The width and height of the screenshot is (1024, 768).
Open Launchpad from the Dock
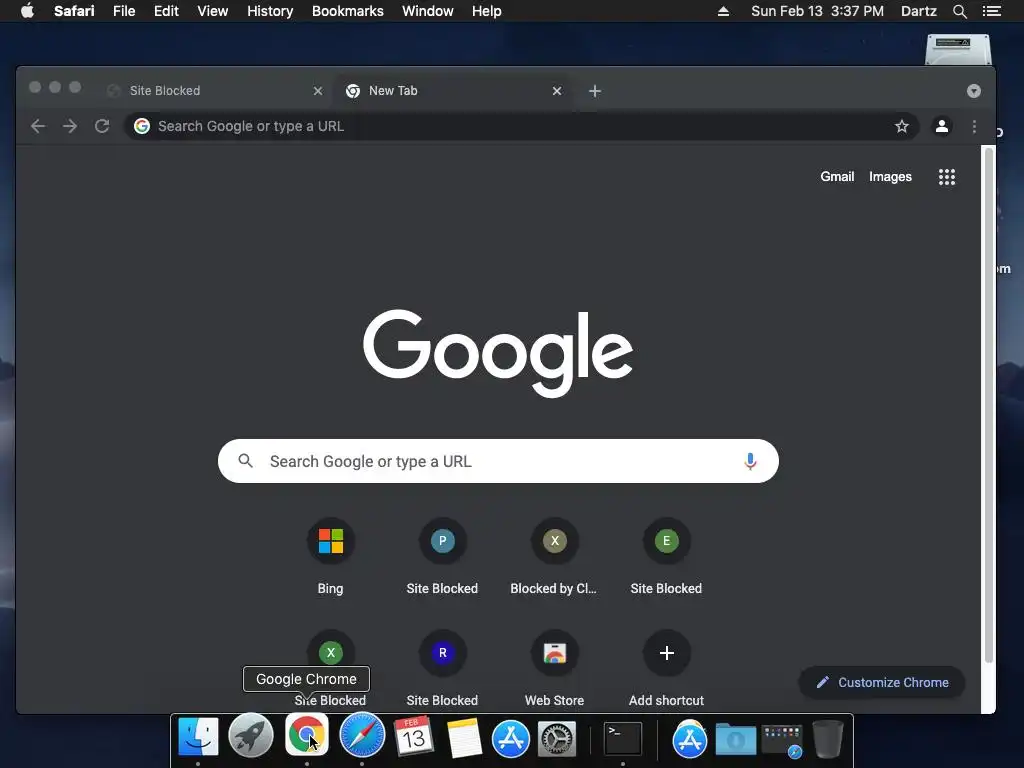pyautogui.click(x=251, y=735)
